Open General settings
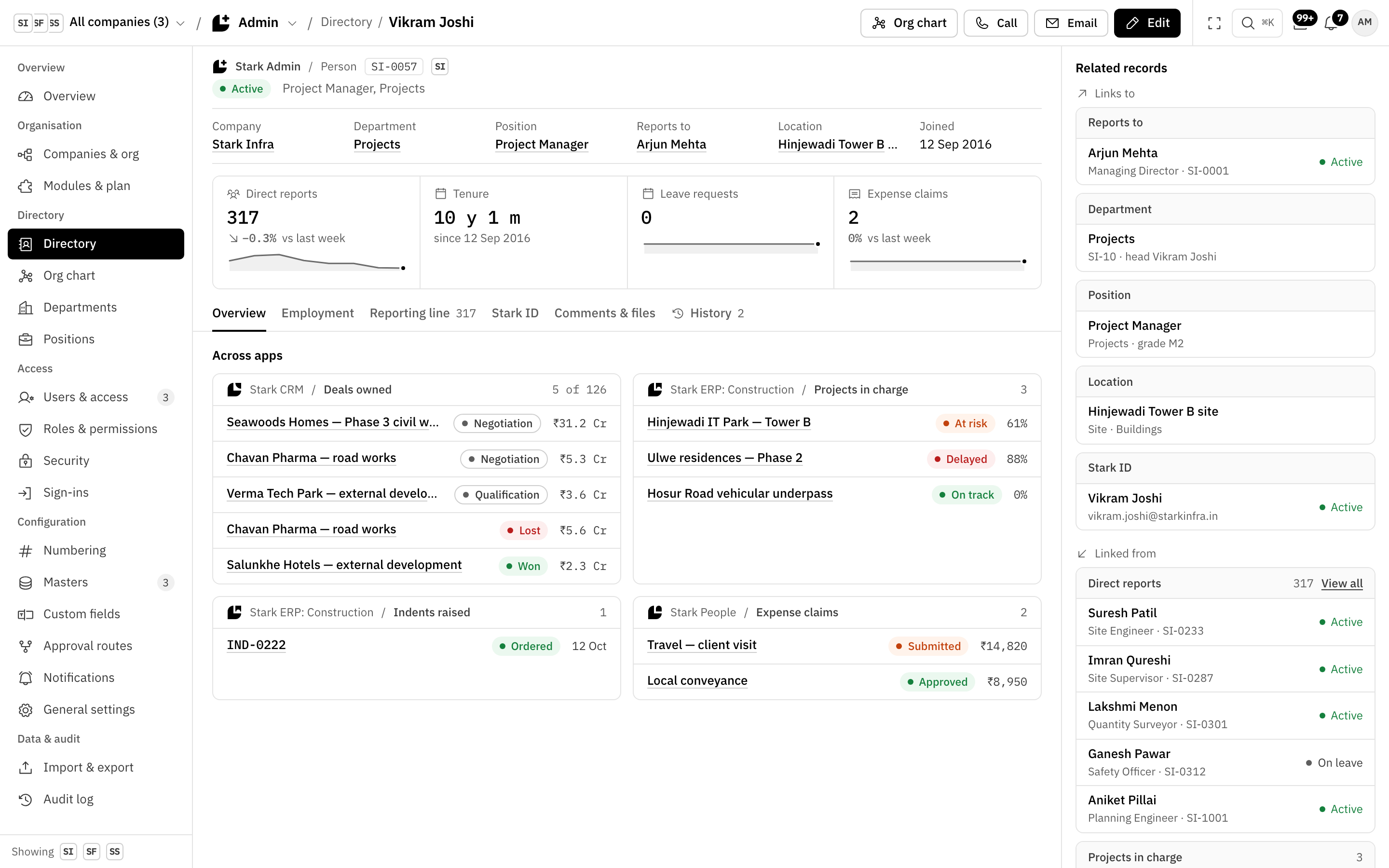This screenshot has width=1389, height=868. tap(96, 709)
